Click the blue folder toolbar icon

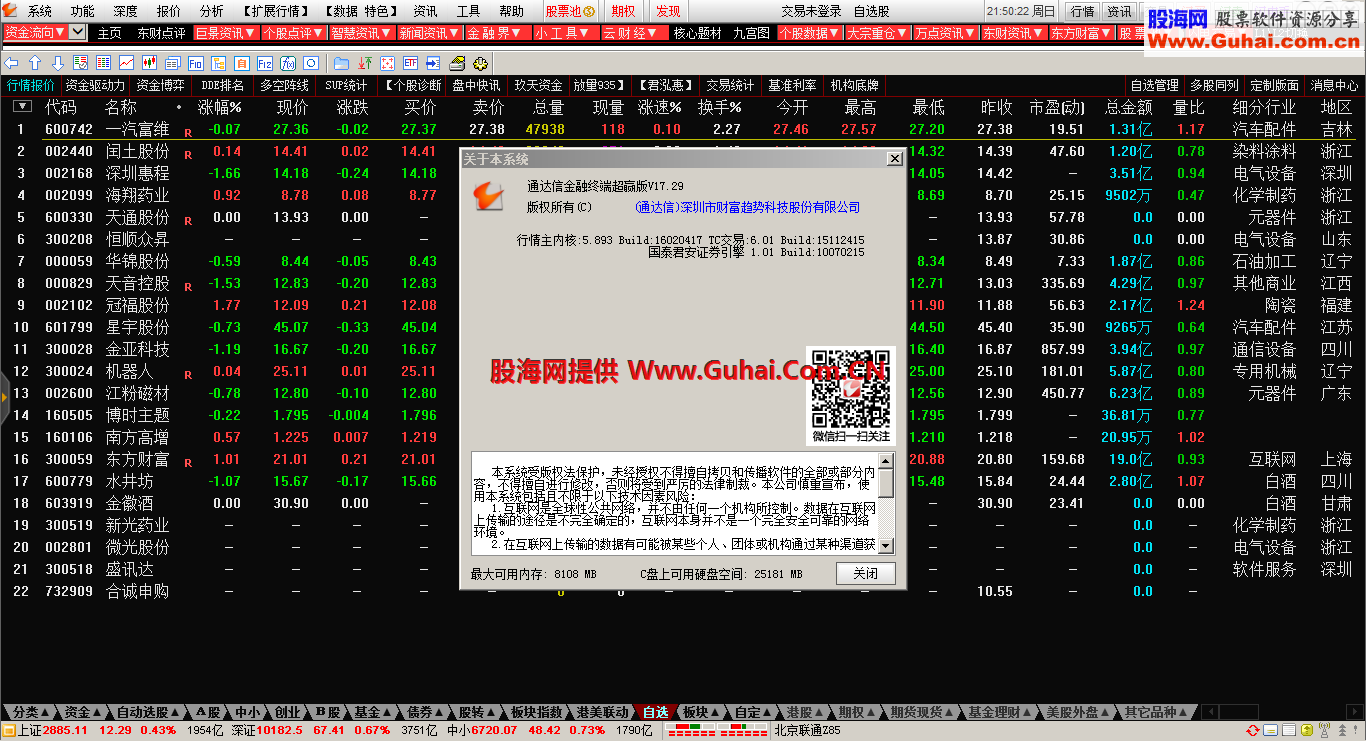point(341,62)
